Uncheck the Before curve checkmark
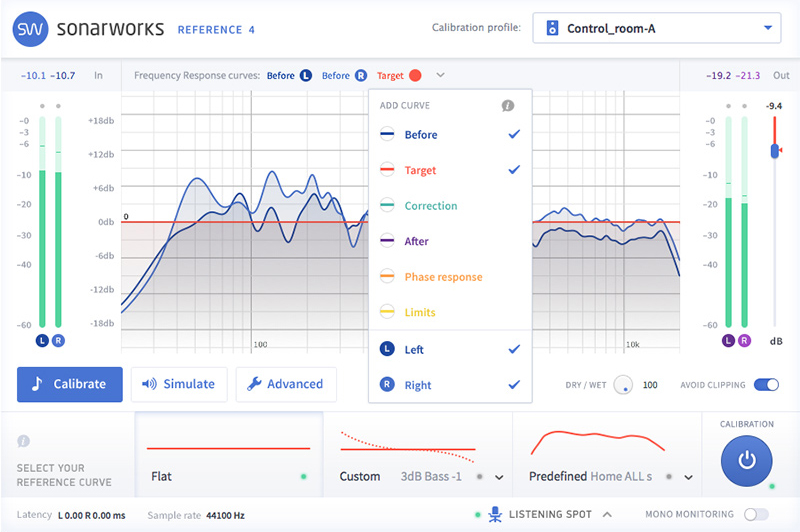This screenshot has width=800, height=532. click(x=514, y=134)
